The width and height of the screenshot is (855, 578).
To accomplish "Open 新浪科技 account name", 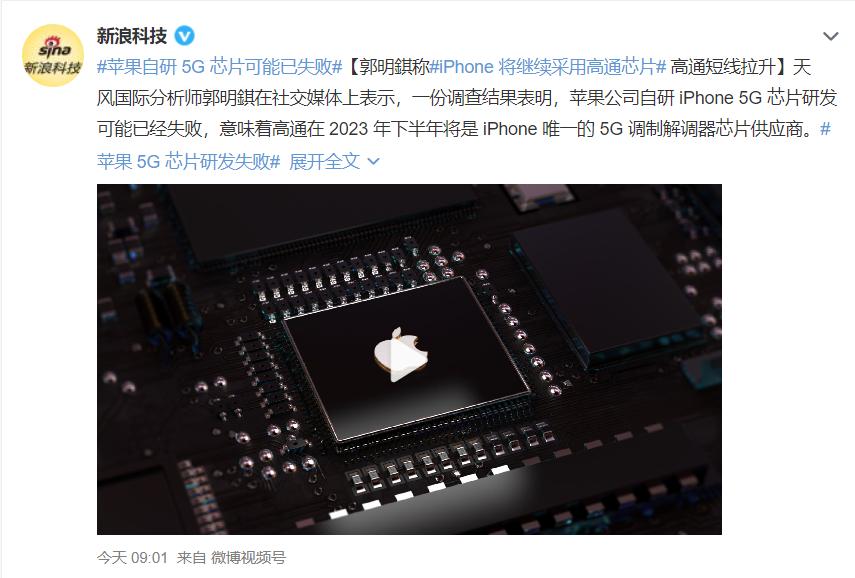I will point(132,36).
